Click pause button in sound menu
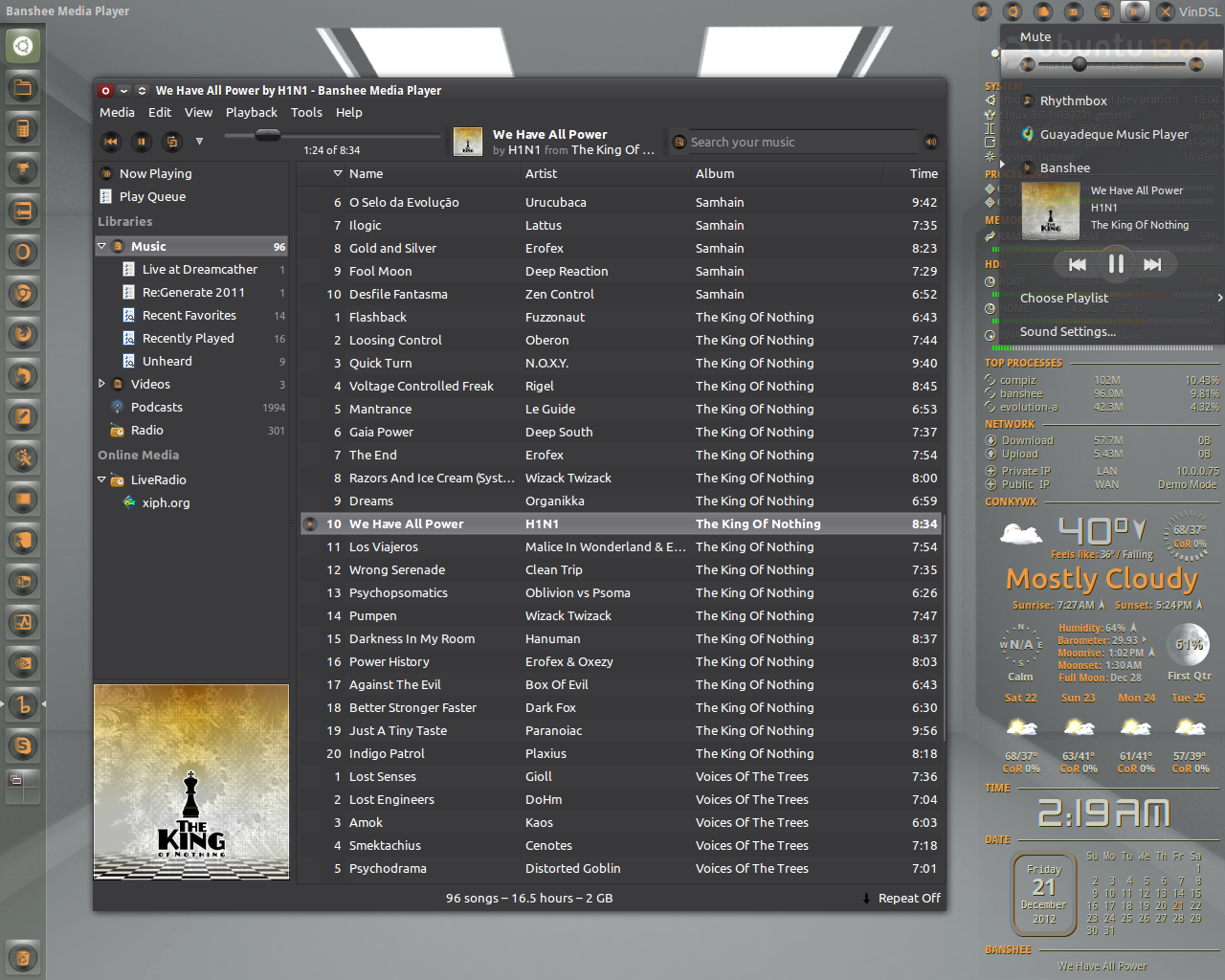The width and height of the screenshot is (1225, 980). [x=1116, y=264]
